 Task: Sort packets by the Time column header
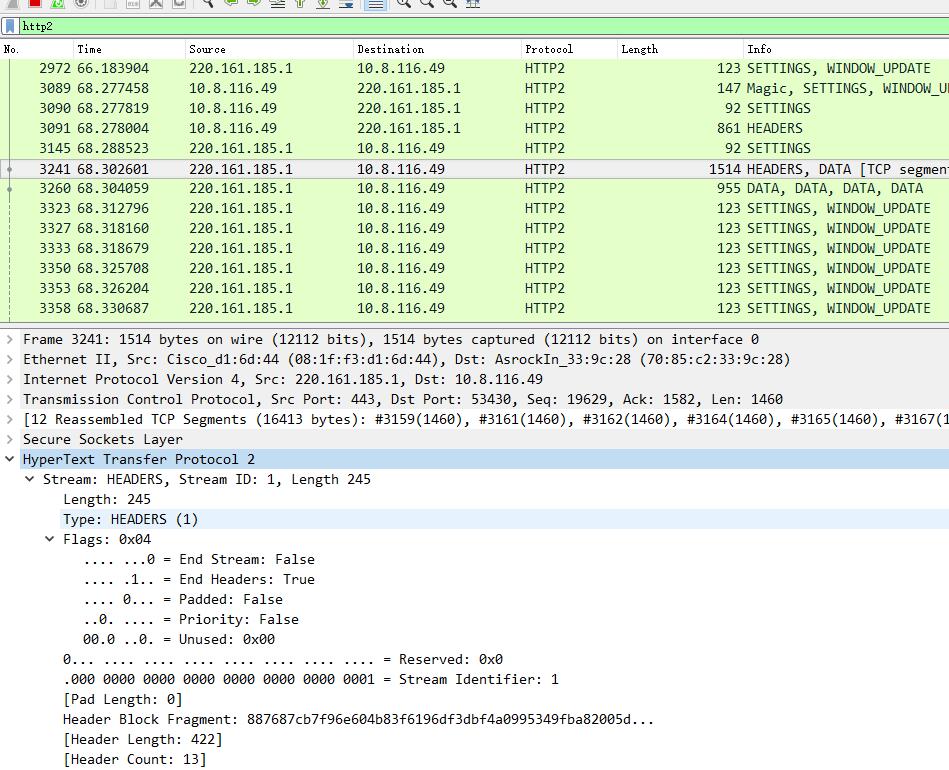pyautogui.click(x=90, y=49)
